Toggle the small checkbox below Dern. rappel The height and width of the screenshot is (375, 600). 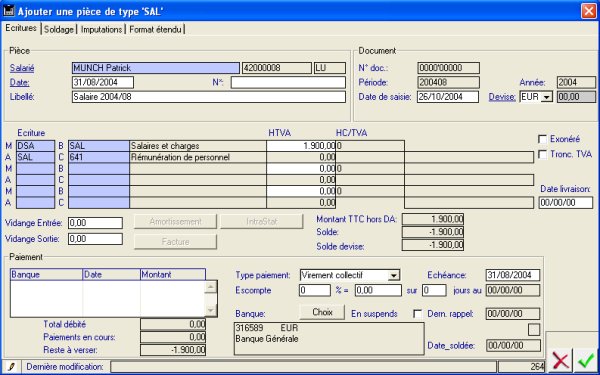(x=534, y=329)
